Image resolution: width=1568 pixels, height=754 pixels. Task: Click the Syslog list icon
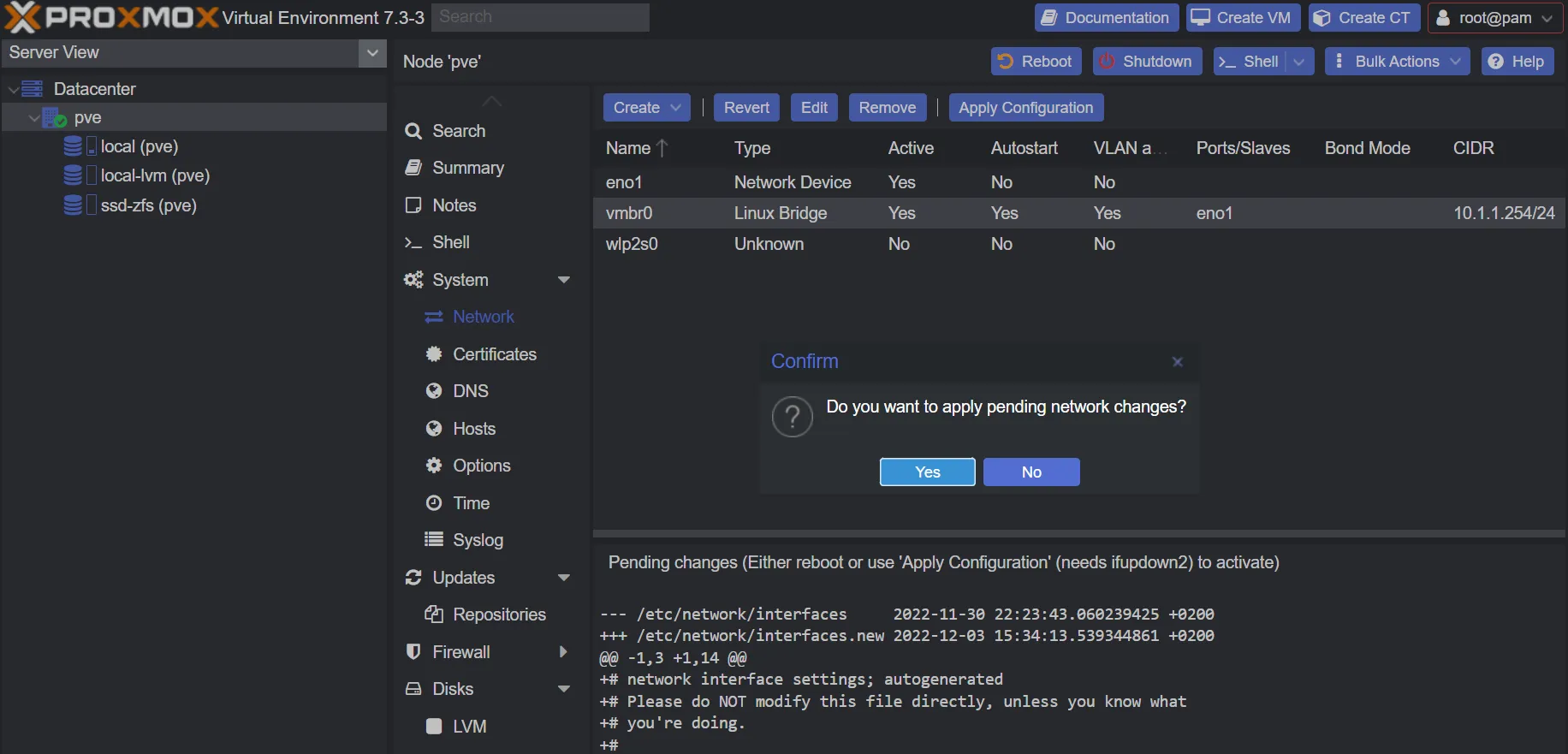click(x=434, y=540)
